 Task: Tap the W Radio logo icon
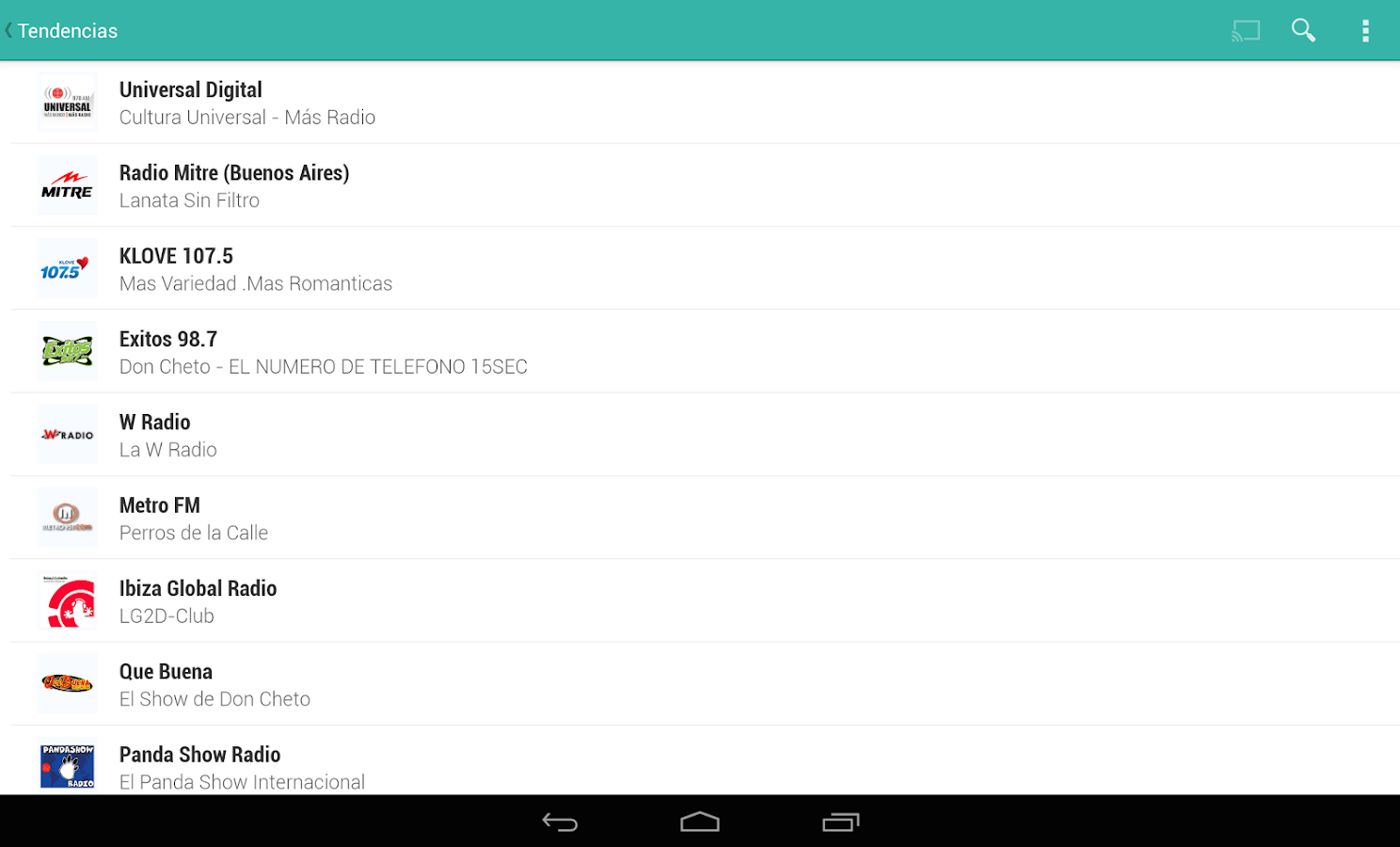[x=68, y=435]
